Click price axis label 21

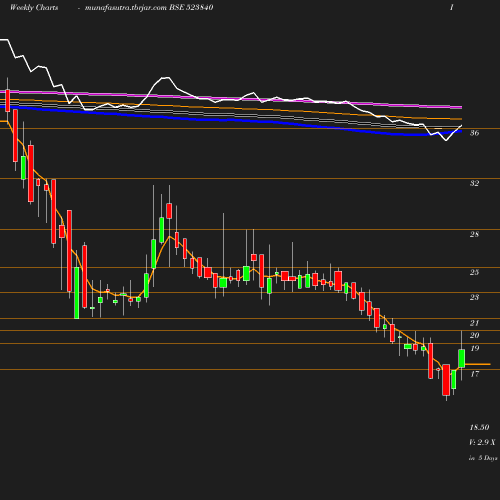pos(474,323)
